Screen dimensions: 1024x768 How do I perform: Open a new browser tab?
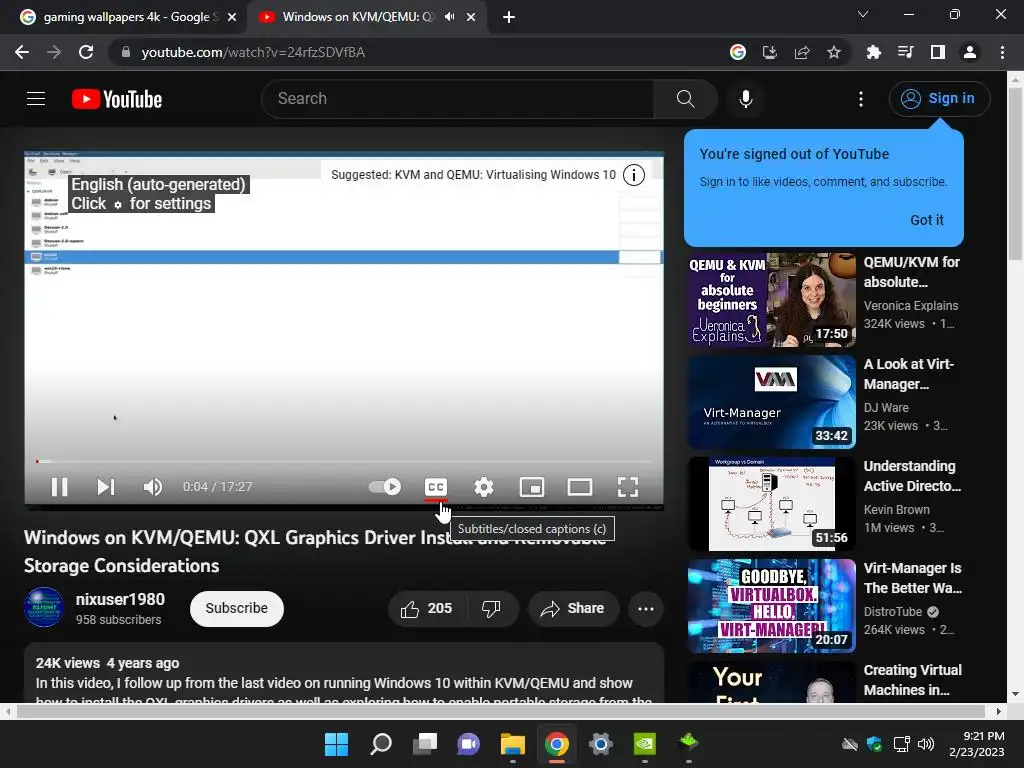[x=509, y=17]
